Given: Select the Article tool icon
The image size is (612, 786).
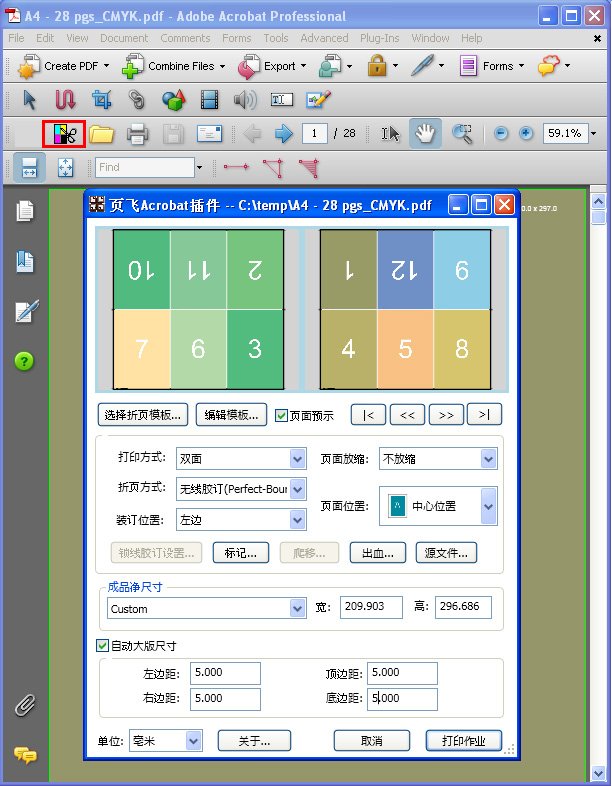Looking at the screenshot, I should click(x=65, y=100).
